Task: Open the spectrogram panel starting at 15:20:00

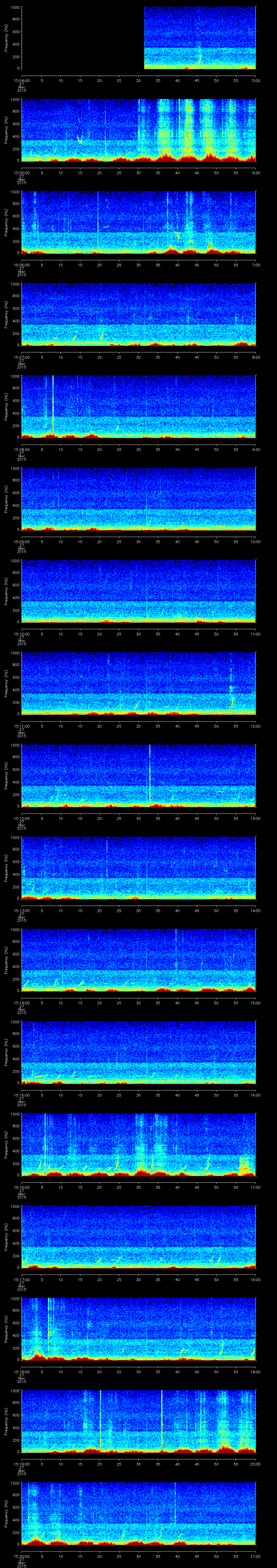Action: (139, 1513)
